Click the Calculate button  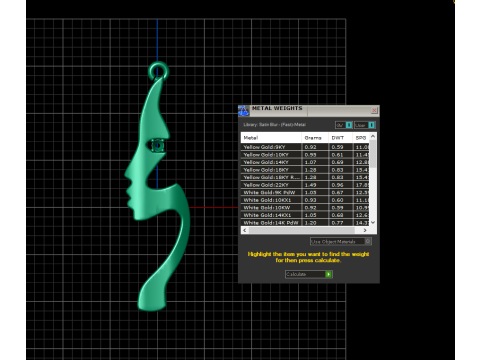coord(309,274)
